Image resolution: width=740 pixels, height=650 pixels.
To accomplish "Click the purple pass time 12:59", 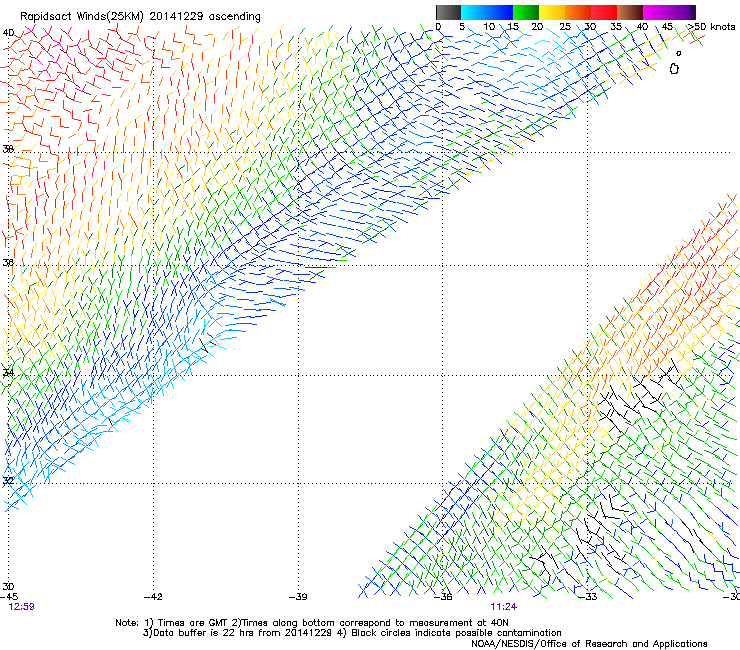I will coord(21,607).
